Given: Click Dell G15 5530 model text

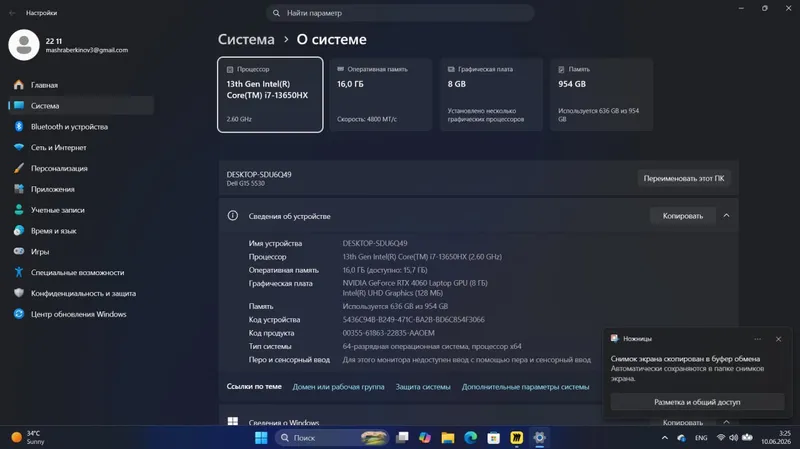Looking at the screenshot, I should [245, 184].
